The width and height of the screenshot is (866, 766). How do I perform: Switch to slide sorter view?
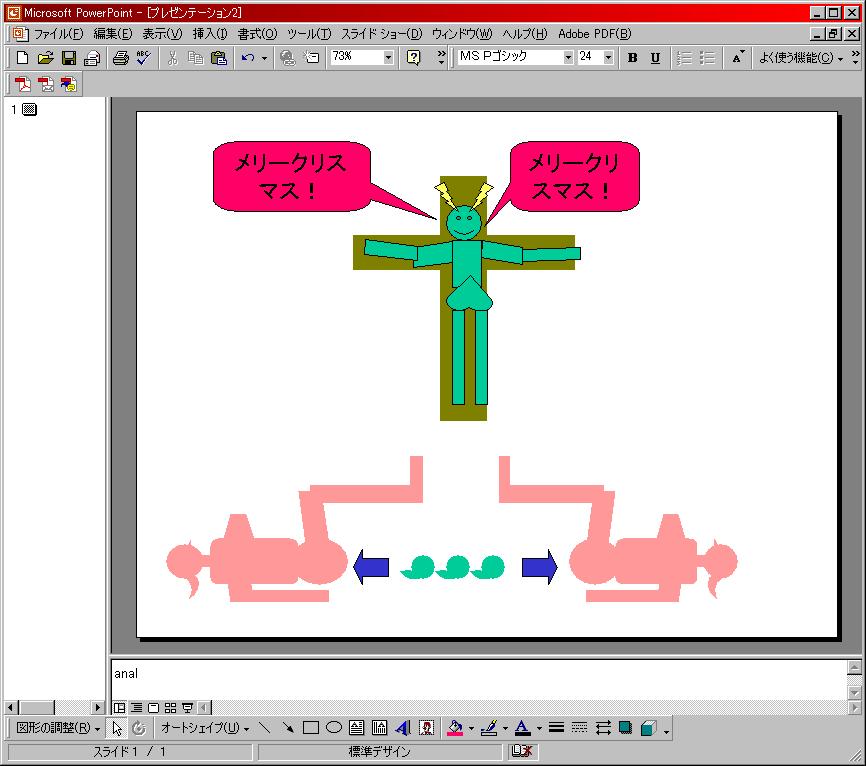point(170,707)
